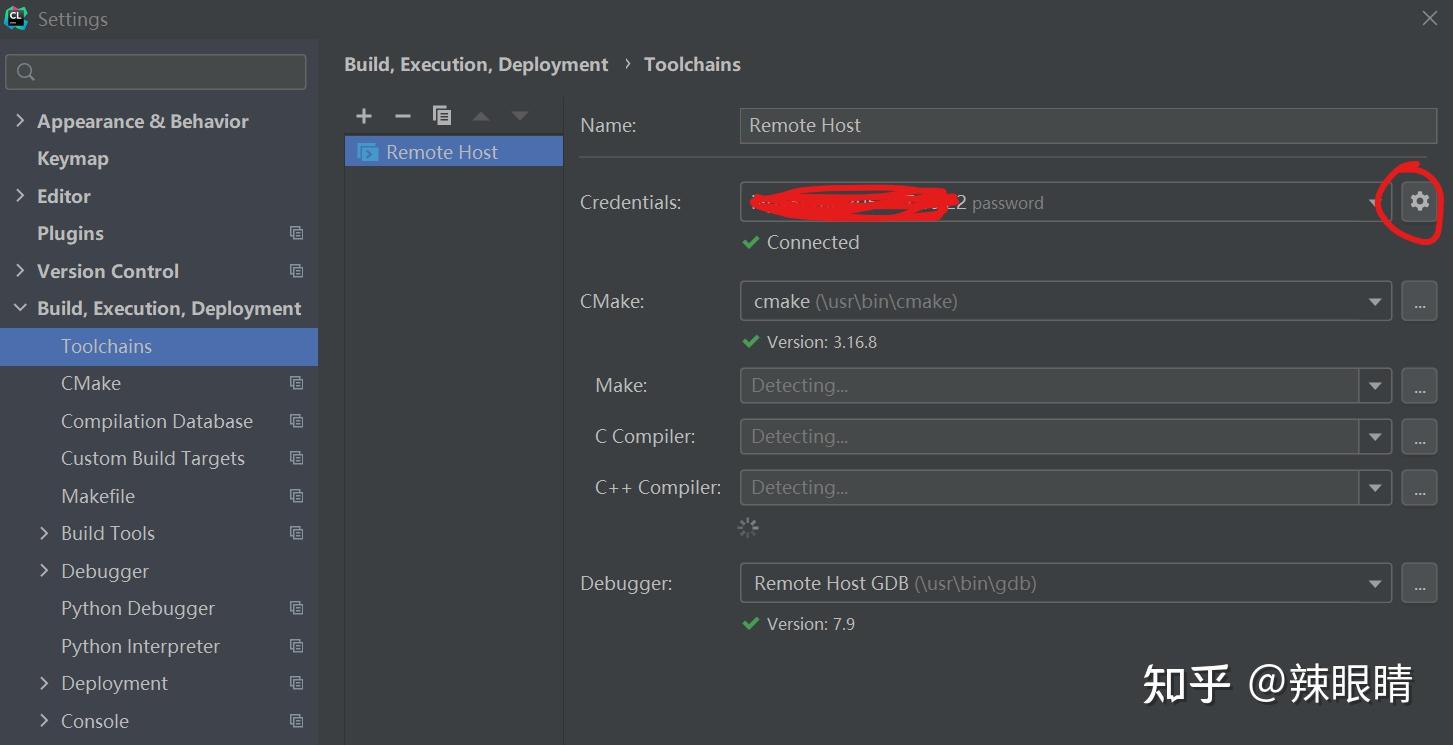Screen dimensions: 1453x745
Task: Move the toolchain down with arrow icon
Action: point(519,115)
